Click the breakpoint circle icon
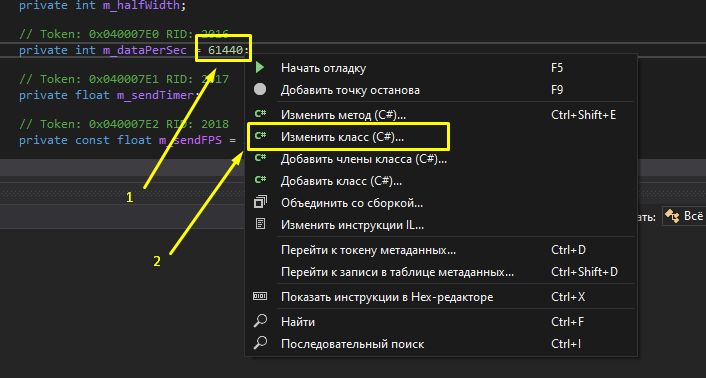The height and width of the screenshot is (378, 706). [x=260, y=90]
